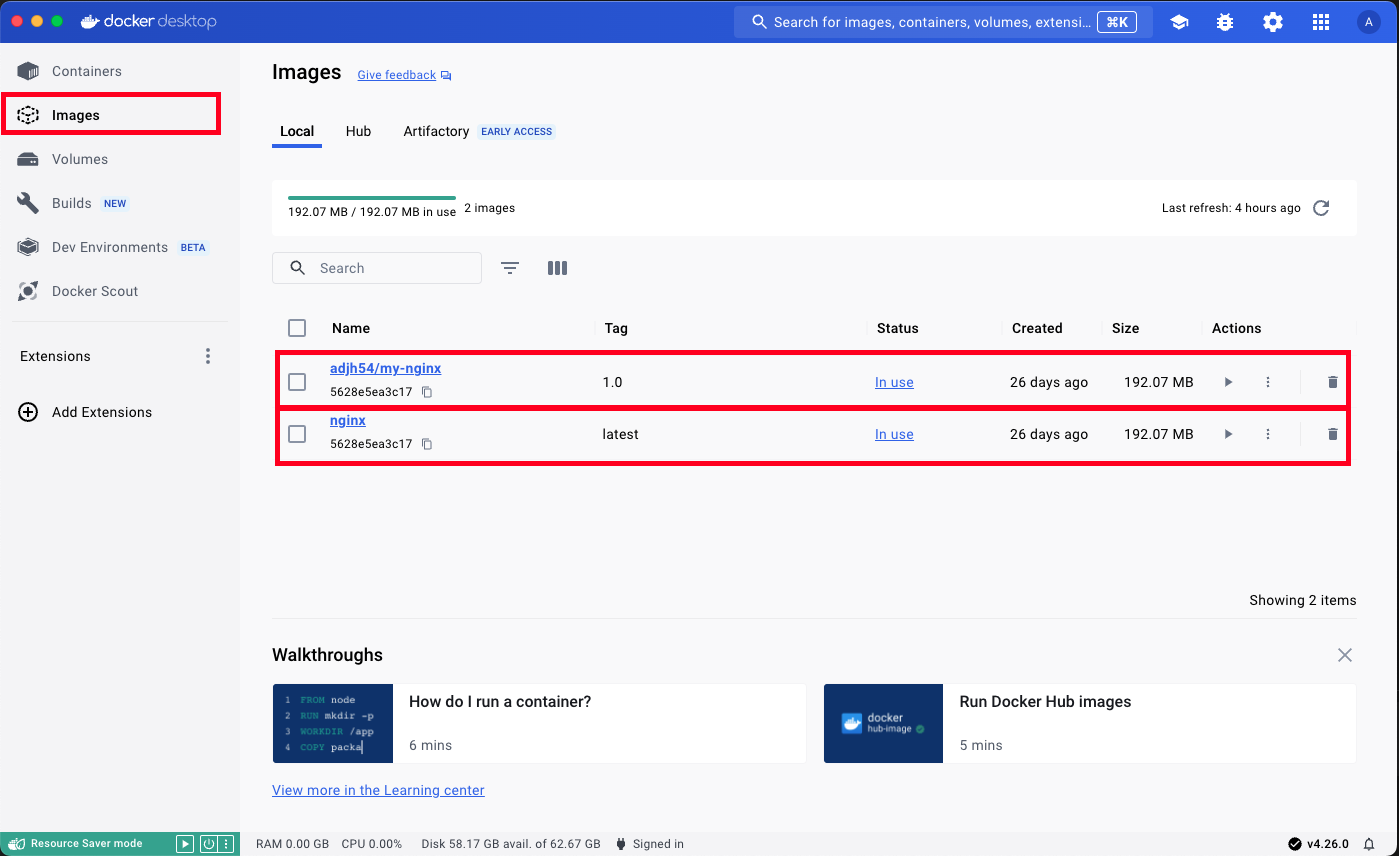The height and width of the screenshot is (856, 1399).
Task: Open Resource Saver three-dot menu
Action: coord(226,844)
